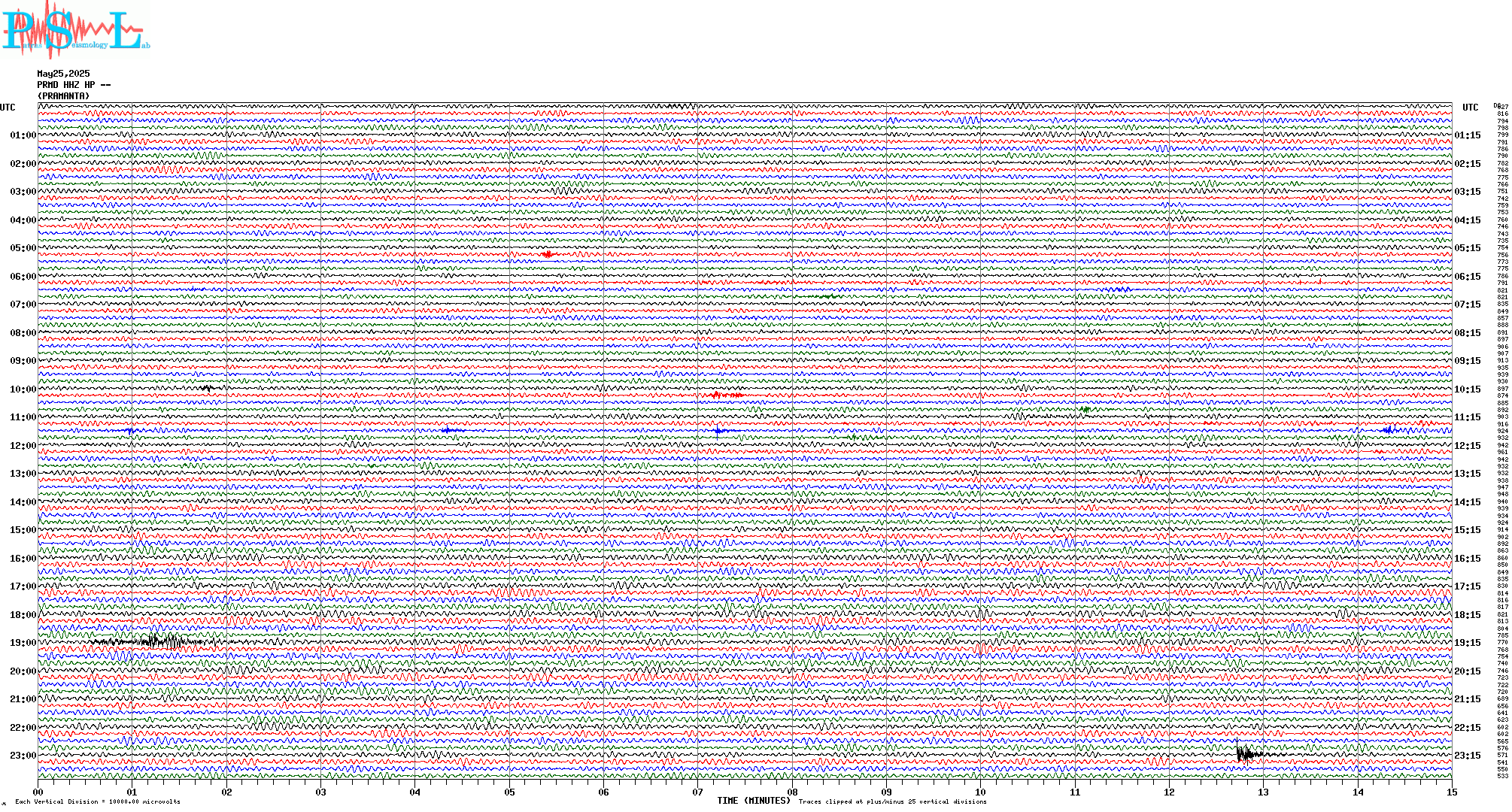Click minute 09 on bottom time axis
Image resolution: width=1512 pixels, height=812 pixels.
click(887, 792)
